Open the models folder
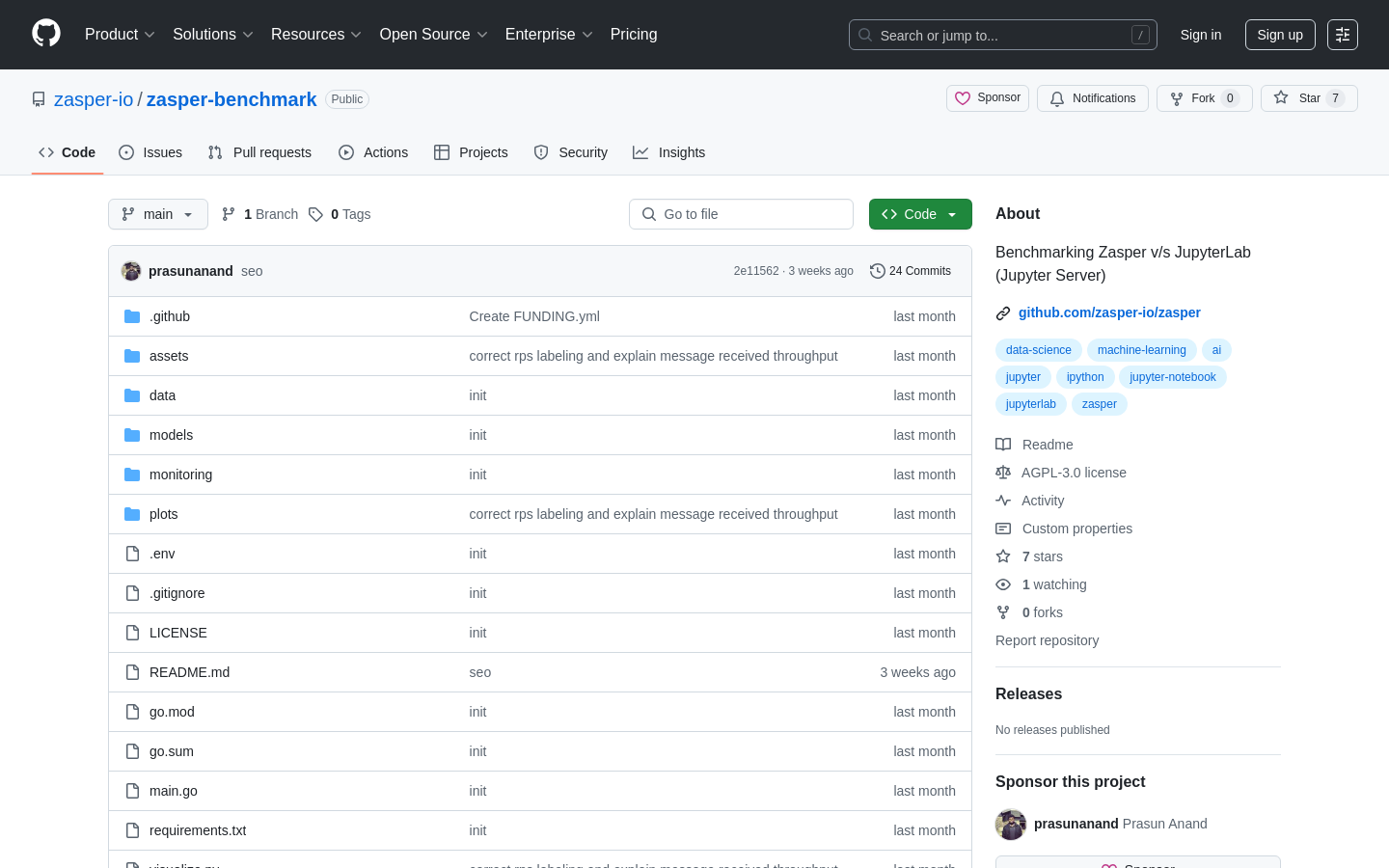 (171, 435)
